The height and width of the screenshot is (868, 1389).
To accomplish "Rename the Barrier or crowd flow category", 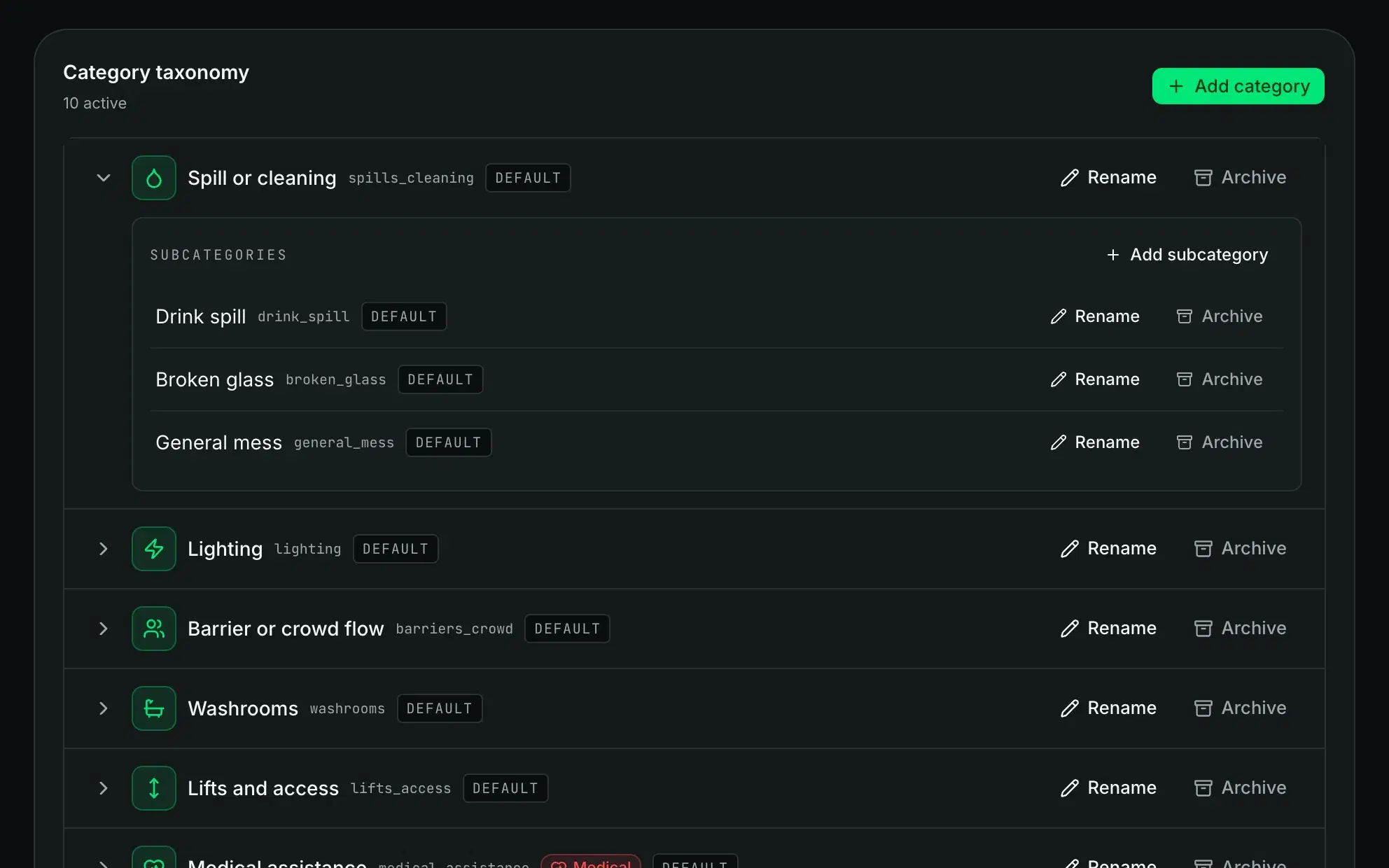I will pyautogui.click(x=1108, y=629).
